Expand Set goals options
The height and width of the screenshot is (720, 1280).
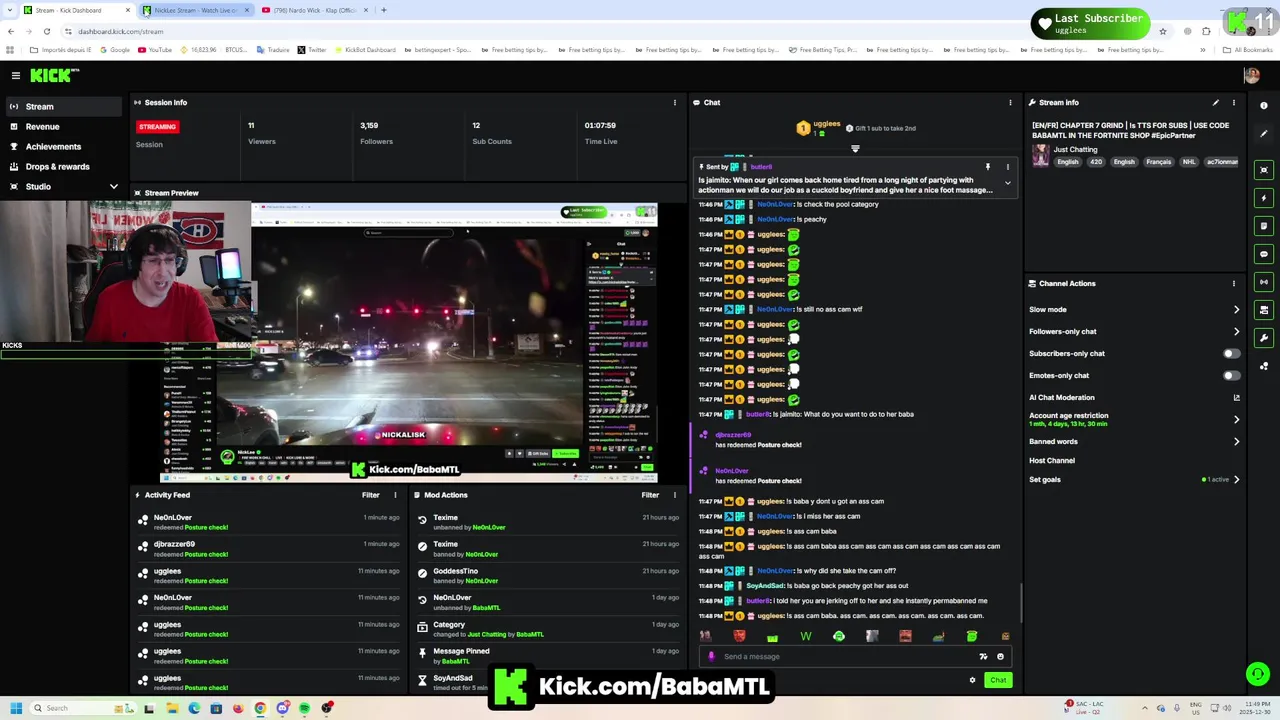pyautogui.click(x=1236, y=480)
